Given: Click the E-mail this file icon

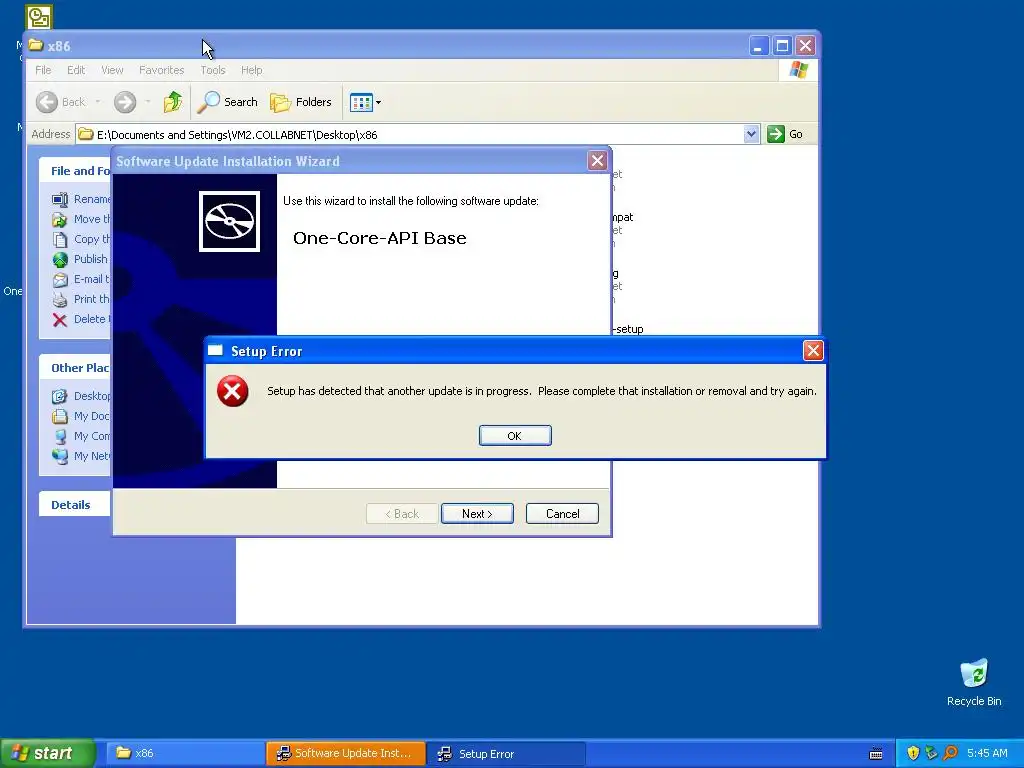Looking at the screenshot, I should (x=60, y=280).
